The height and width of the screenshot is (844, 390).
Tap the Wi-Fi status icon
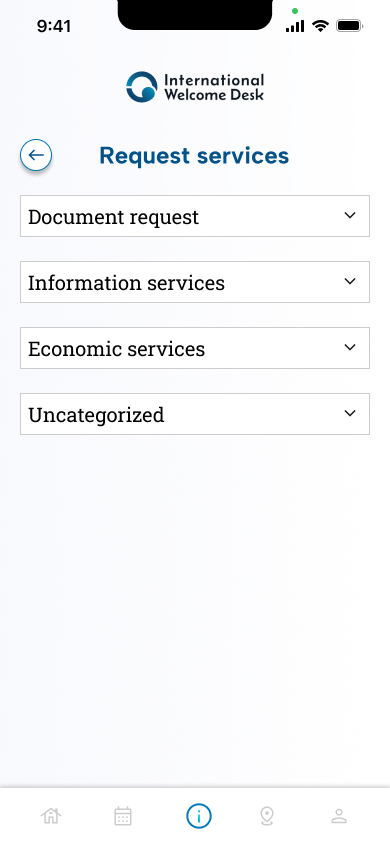point(321,25)
